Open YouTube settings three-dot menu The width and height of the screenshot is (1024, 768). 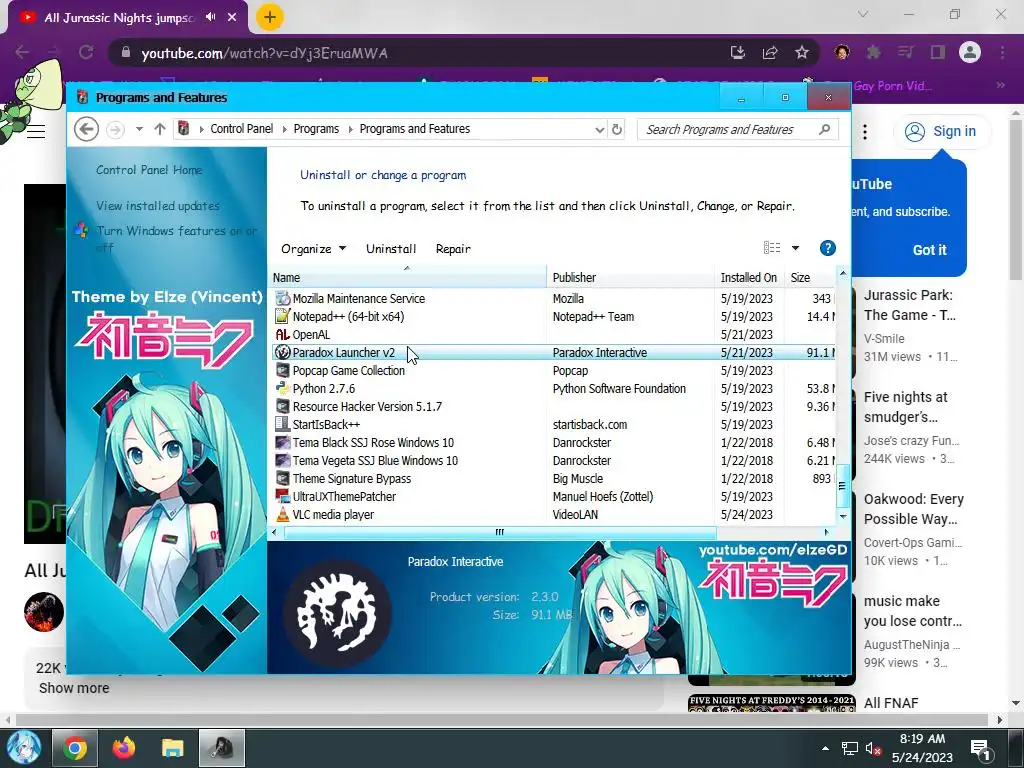865,131
